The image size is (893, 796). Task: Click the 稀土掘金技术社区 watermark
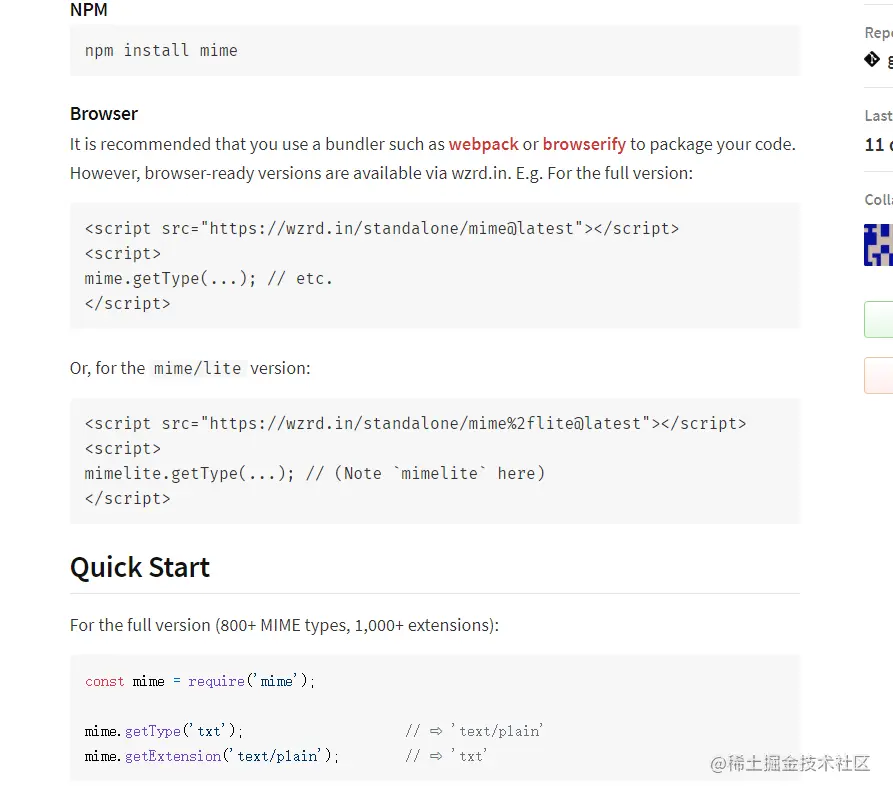790,764
